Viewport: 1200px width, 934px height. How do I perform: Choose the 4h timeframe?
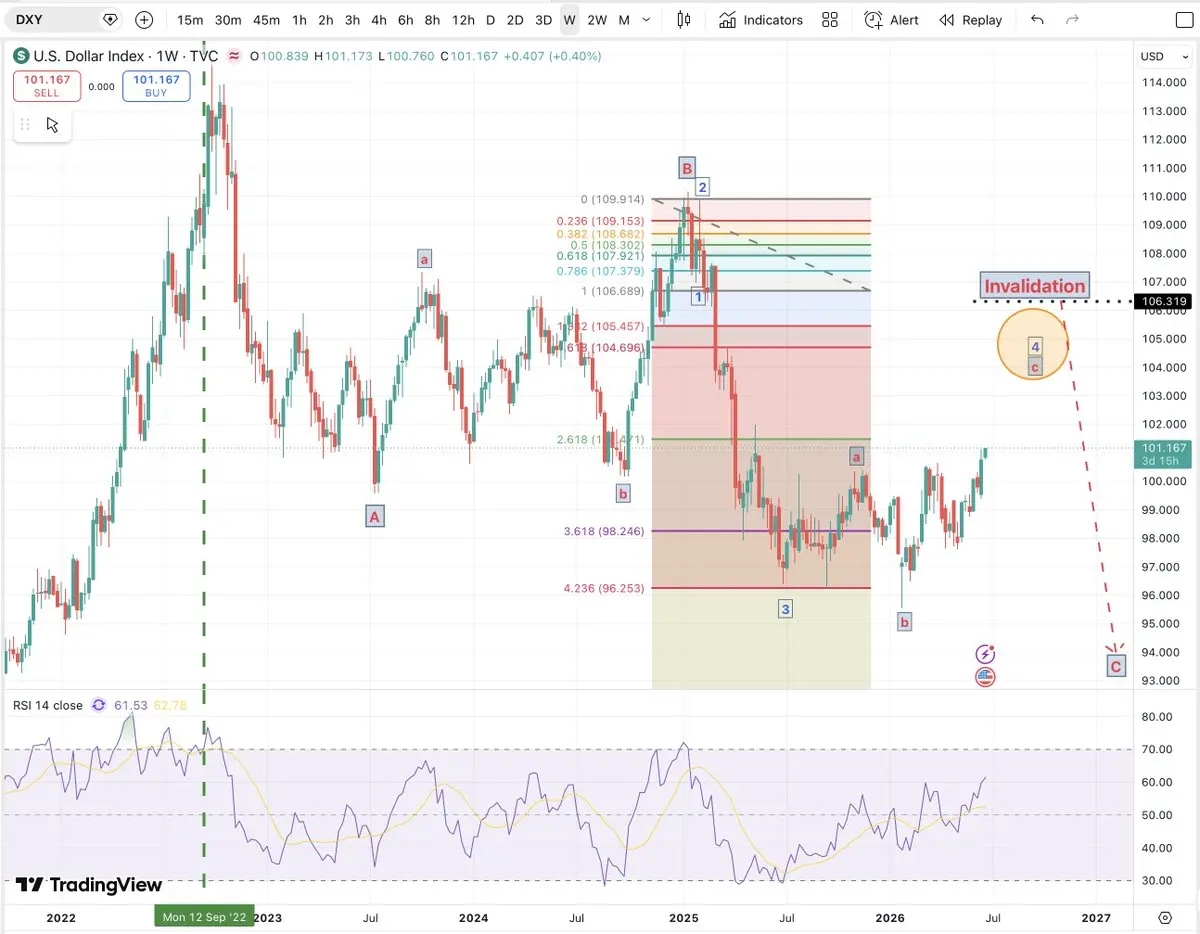(379, 19)
